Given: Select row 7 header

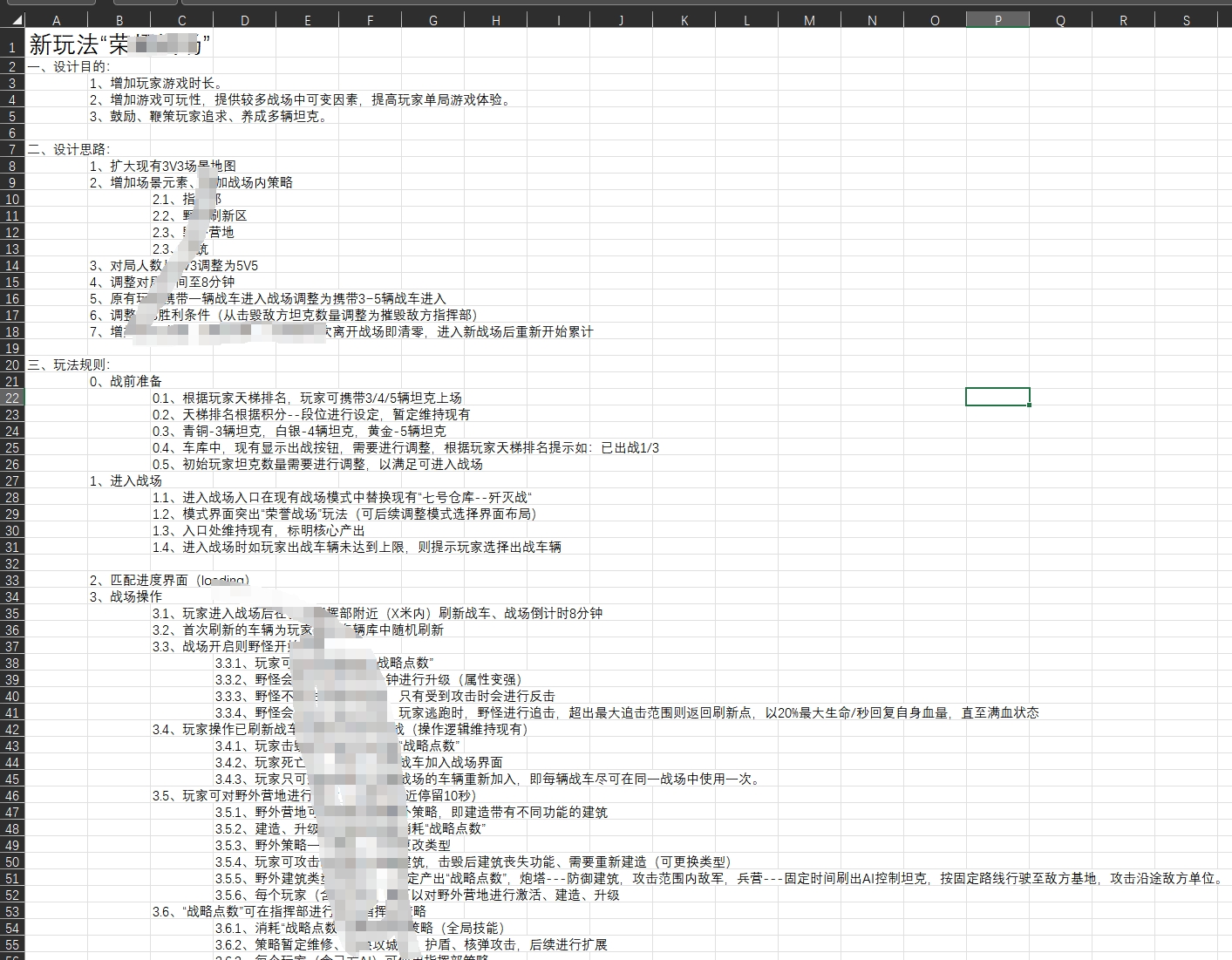Looking at the screenshot, I should click(12, 149).
